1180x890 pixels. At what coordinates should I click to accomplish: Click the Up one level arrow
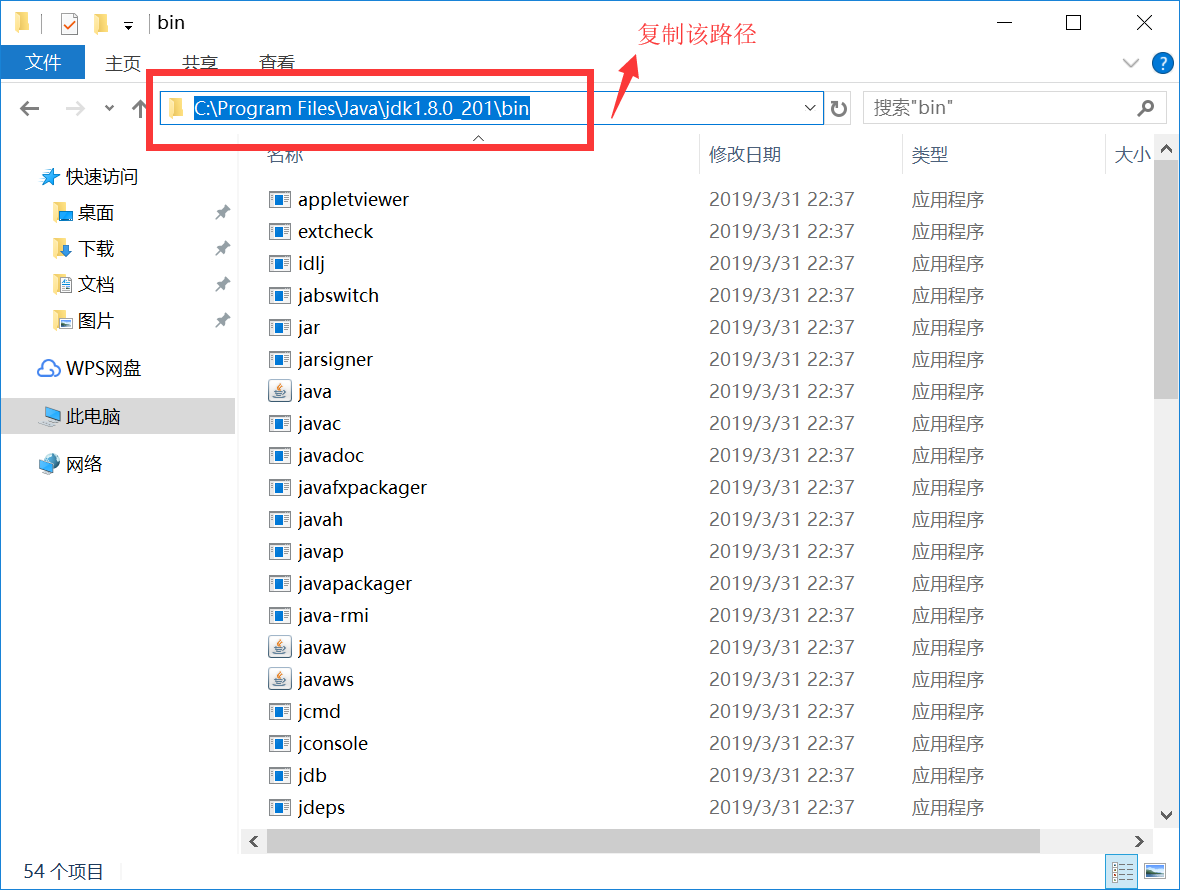pos(139,109)
